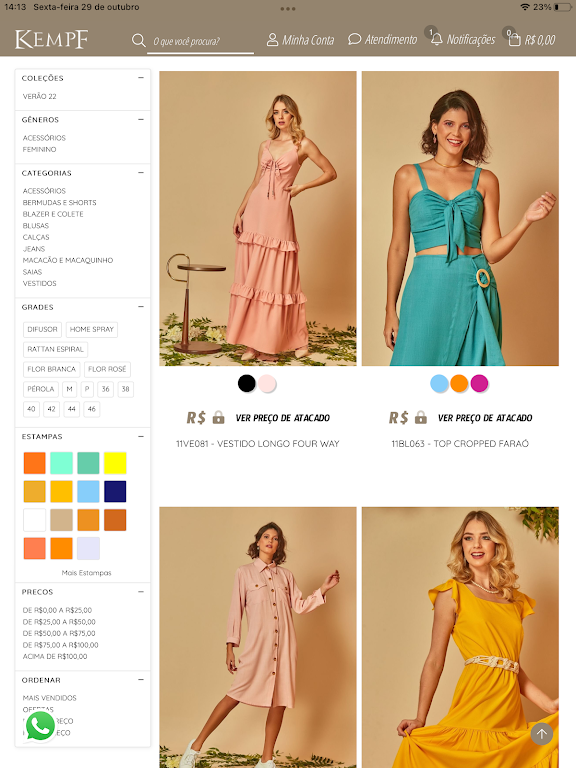Image resolution: width=576 pixels, height=768 pixels.
Task: Open Minha Conta account menu
Action: pos(300,40)
